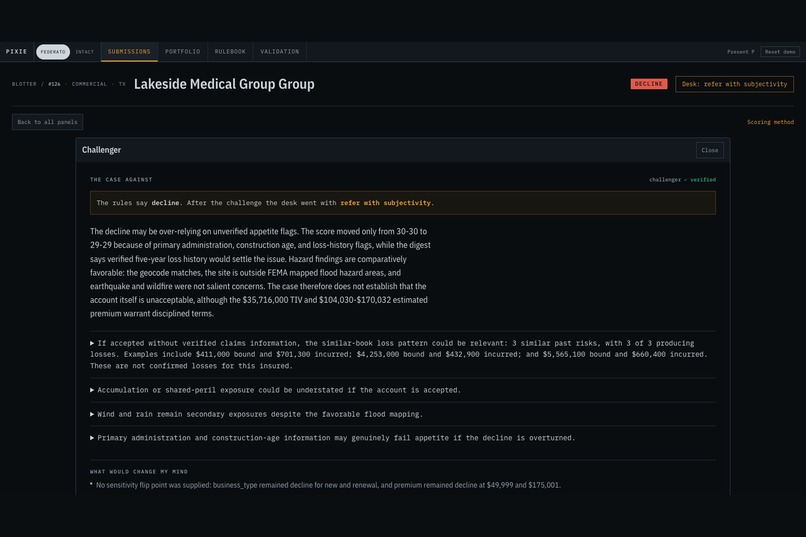
Task: Click the No sensitivity flip point bullet
Action: (x=328, y=485)
